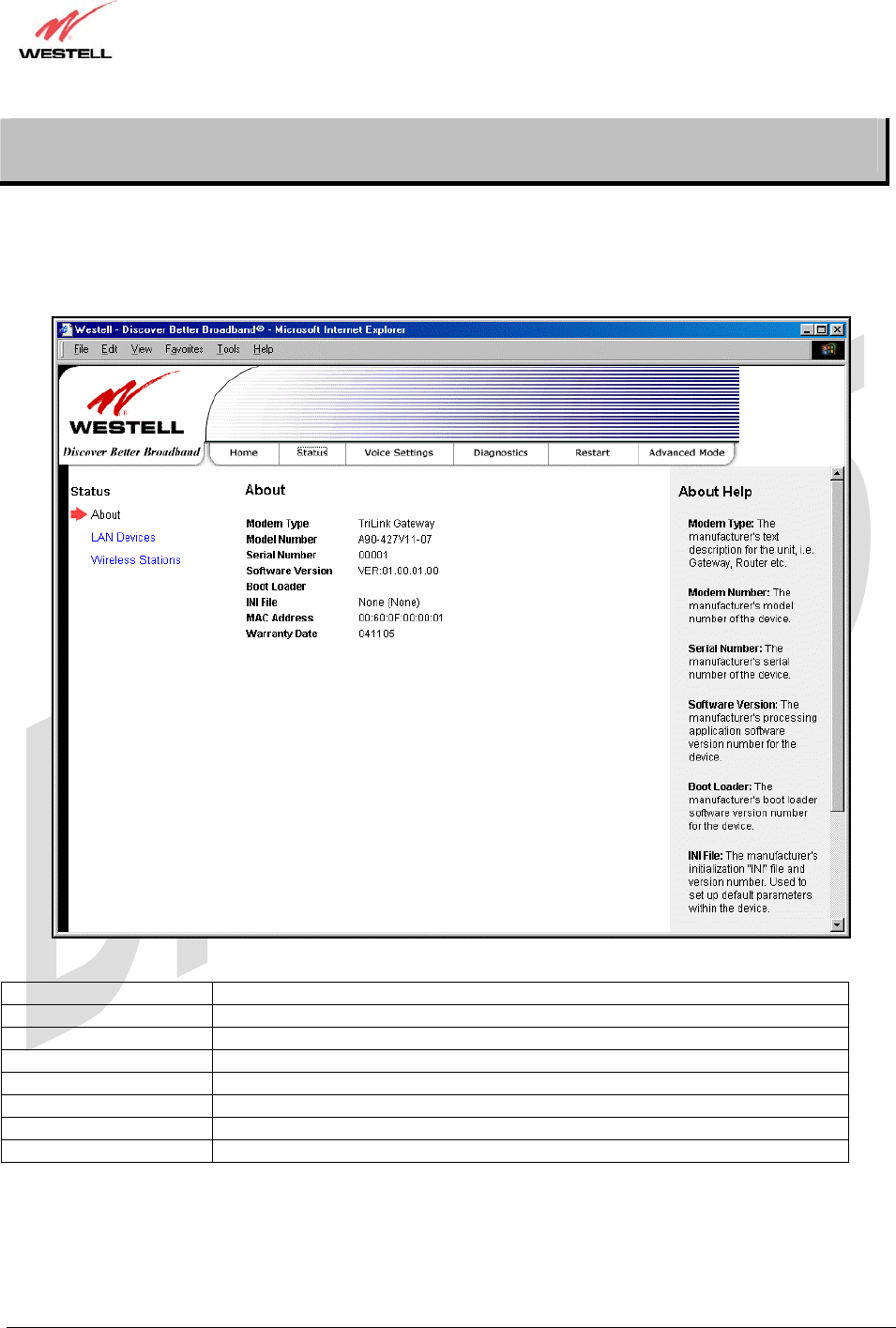
Task: Click the scroll down arrow of the help panel
Action: click(838, 925)
